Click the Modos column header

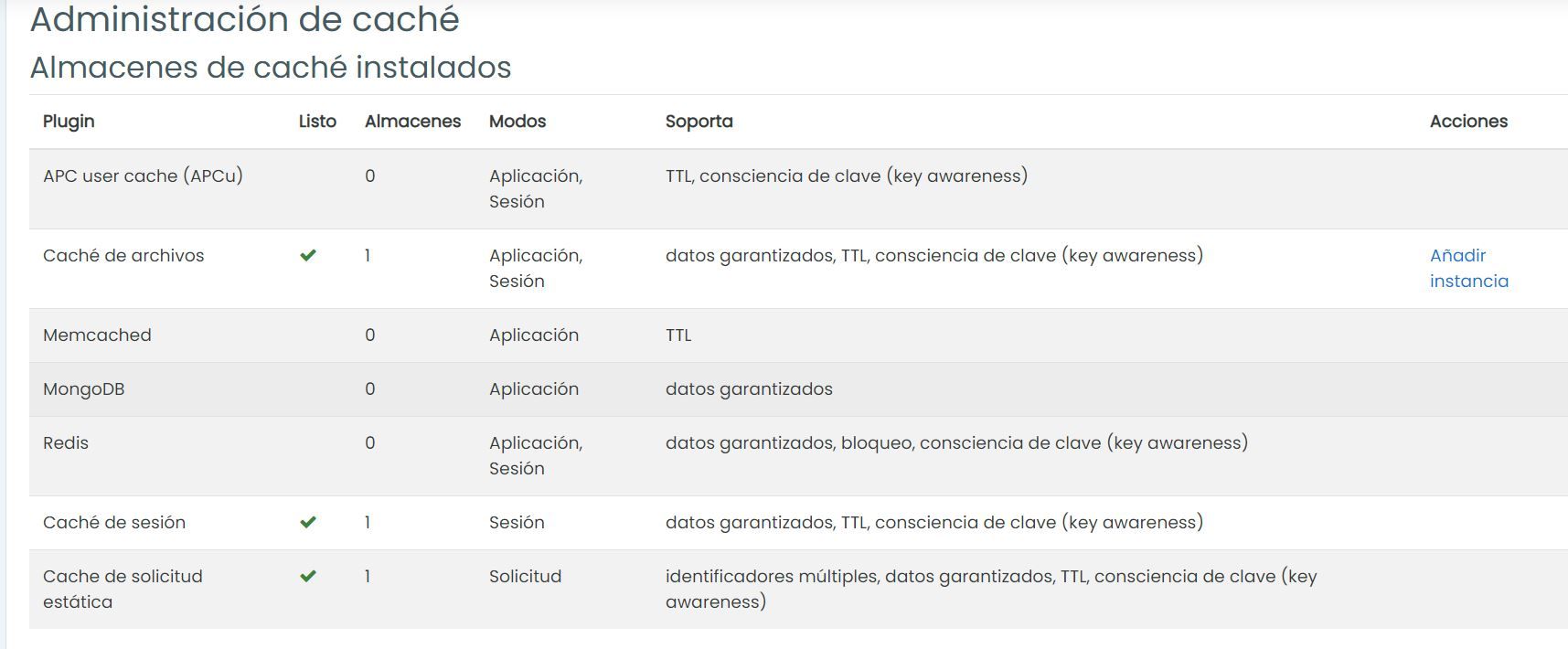(x=517, y=122)
